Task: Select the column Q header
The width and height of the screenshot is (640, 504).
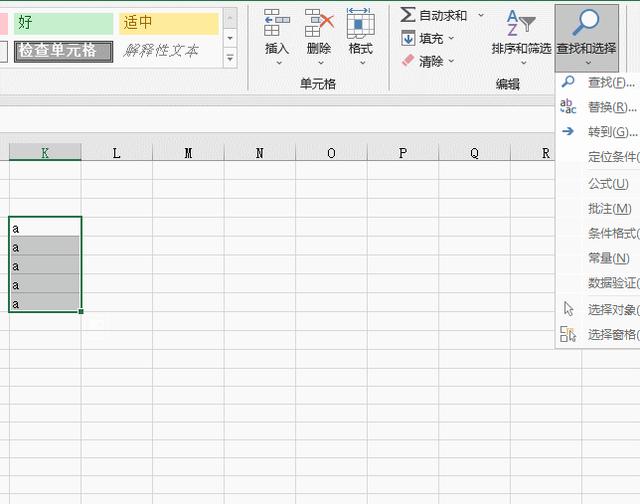Action: (474, 153)
